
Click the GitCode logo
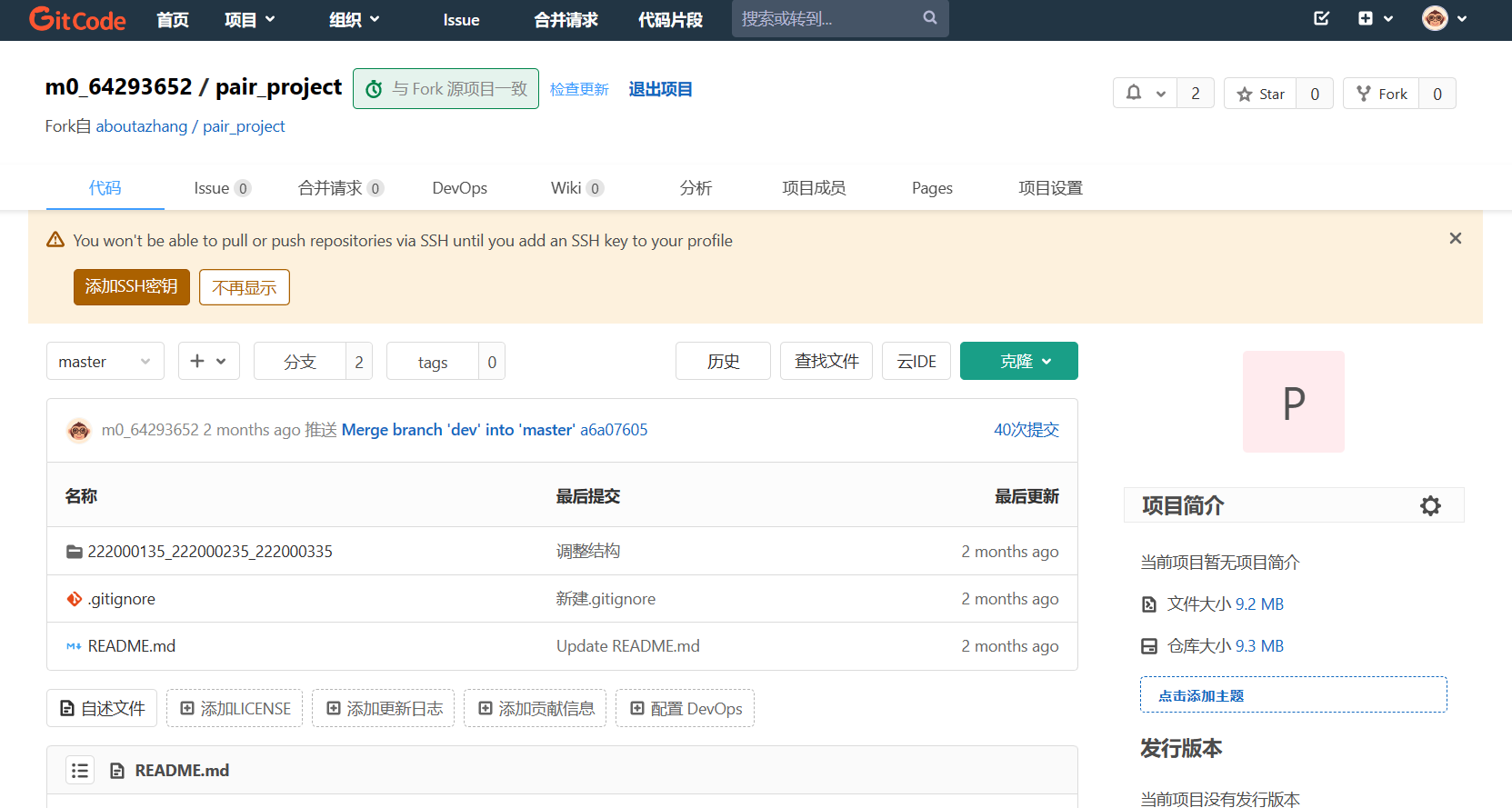pos(77,19)
